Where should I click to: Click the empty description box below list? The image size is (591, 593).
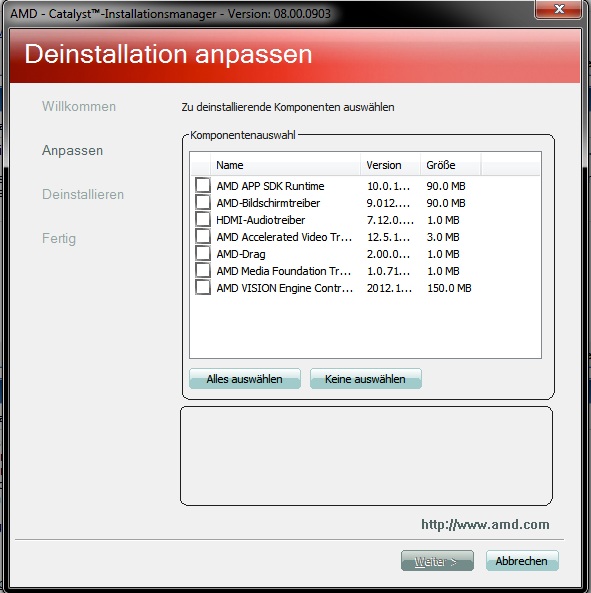[366, 456]
